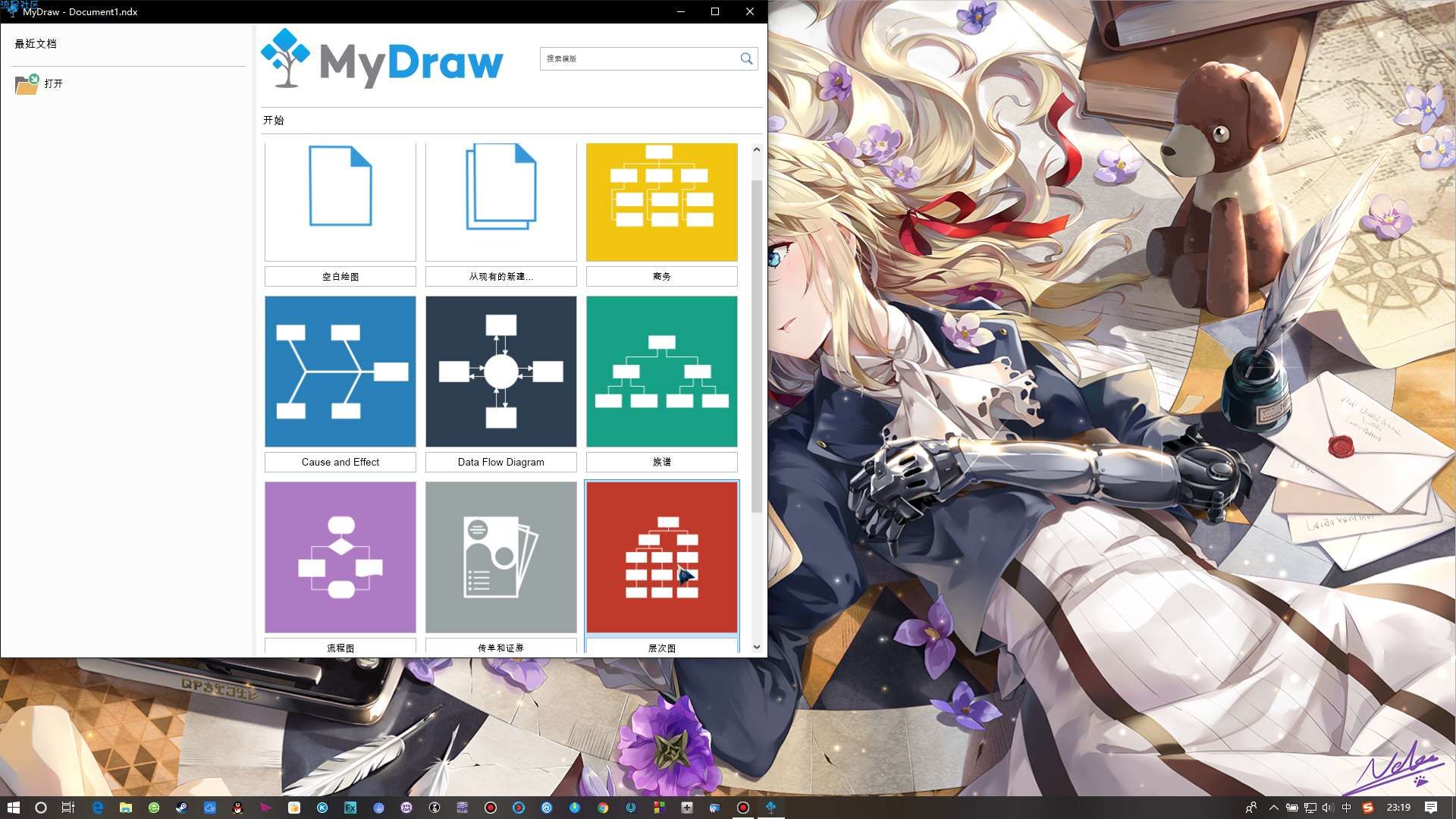Open the Windows Start menu
This screenshot has height=819, width=1456.
tap(13, 808)
